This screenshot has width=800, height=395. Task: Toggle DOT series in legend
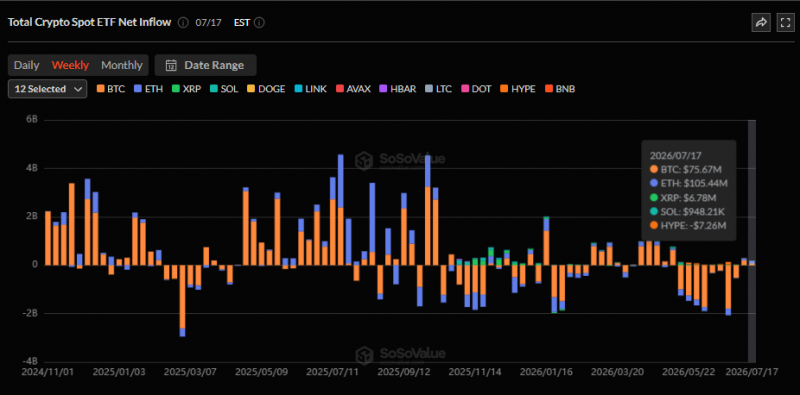476,89
